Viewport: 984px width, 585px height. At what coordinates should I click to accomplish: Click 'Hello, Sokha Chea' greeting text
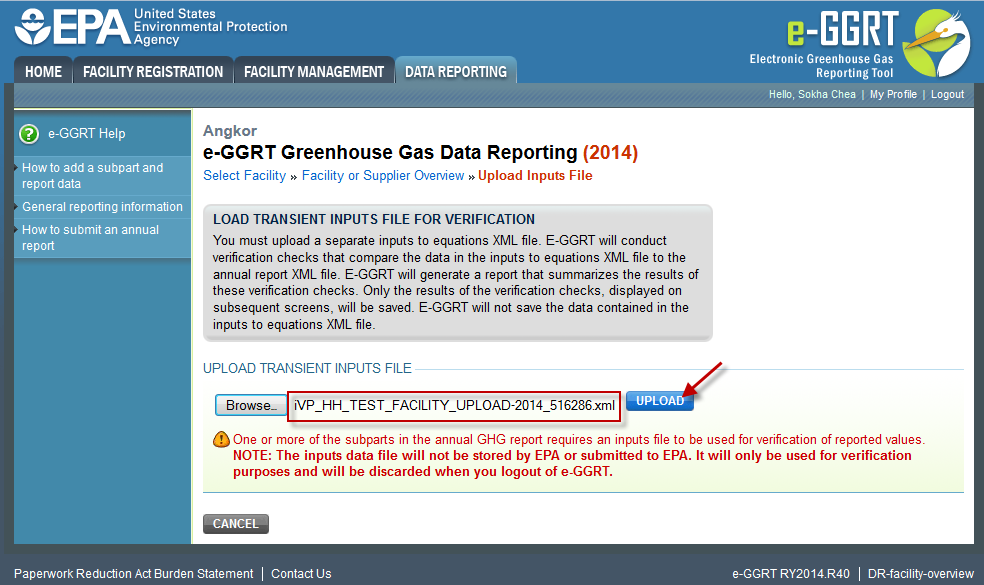point(812,94)
